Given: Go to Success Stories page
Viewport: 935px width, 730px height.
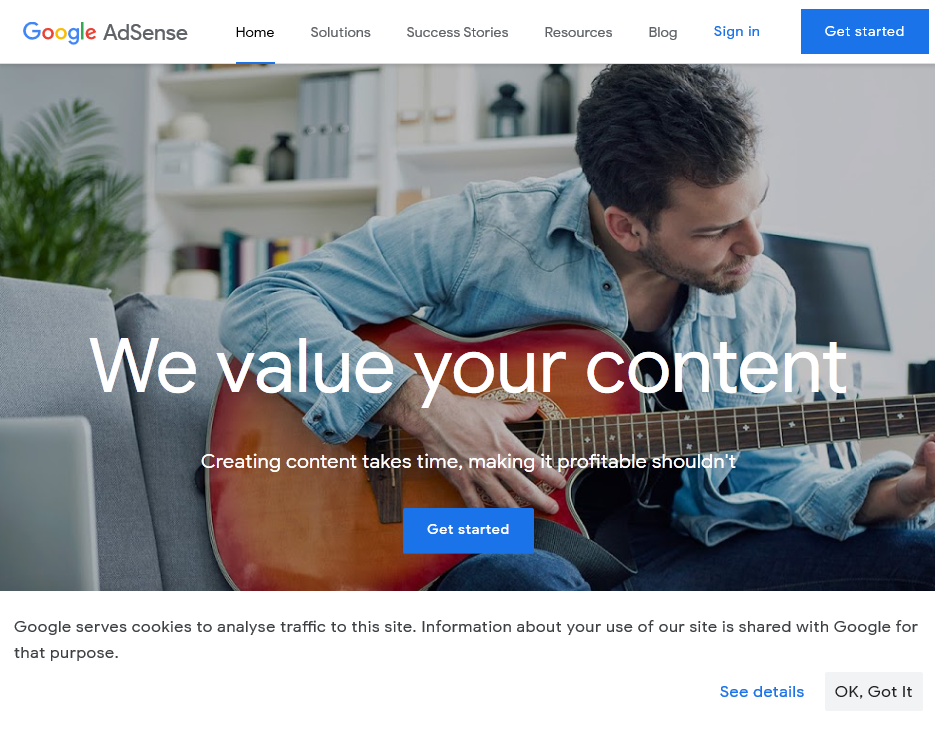Looking at the screenshot, I should pos(457,32).
